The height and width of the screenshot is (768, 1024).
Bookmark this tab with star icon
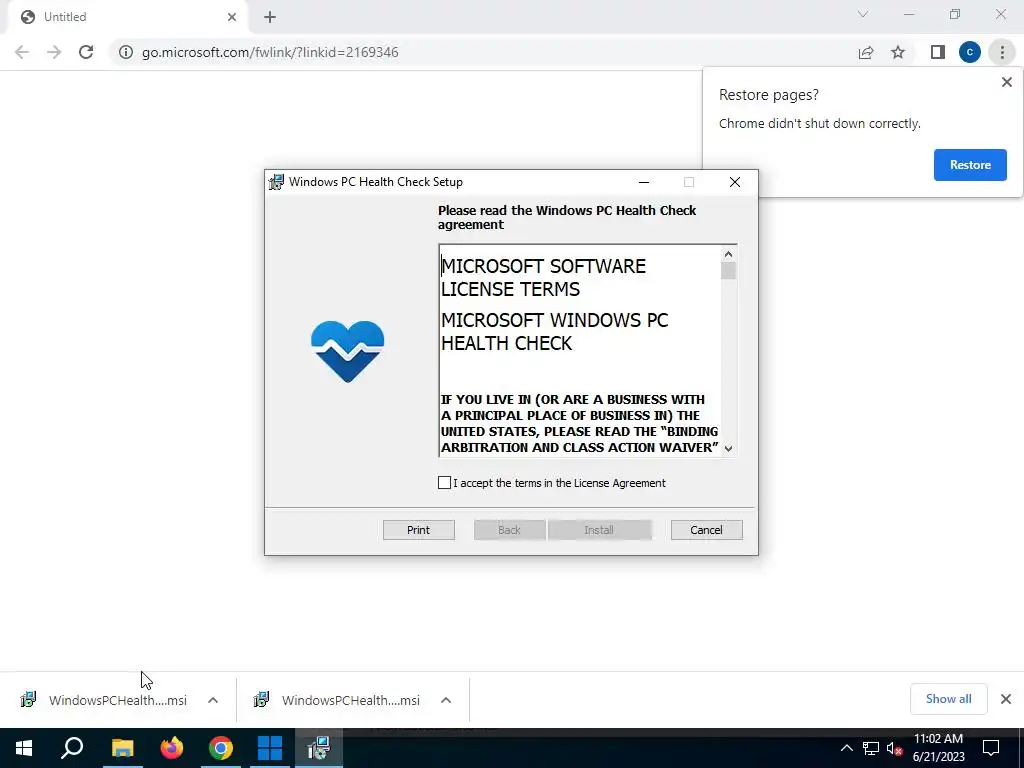tap(898, 52)
